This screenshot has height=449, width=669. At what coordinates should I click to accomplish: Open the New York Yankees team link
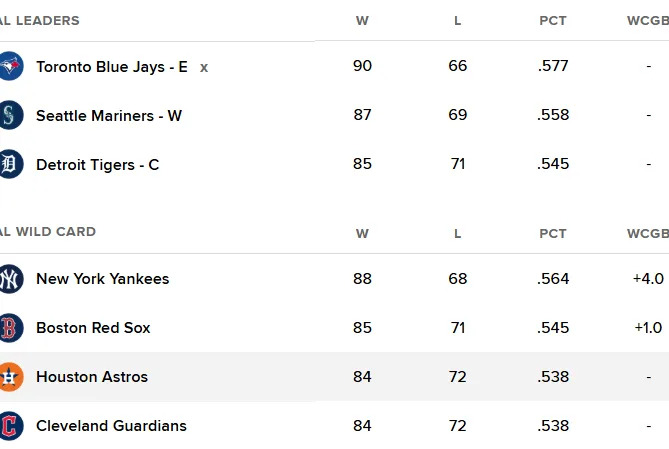[102, 279]
